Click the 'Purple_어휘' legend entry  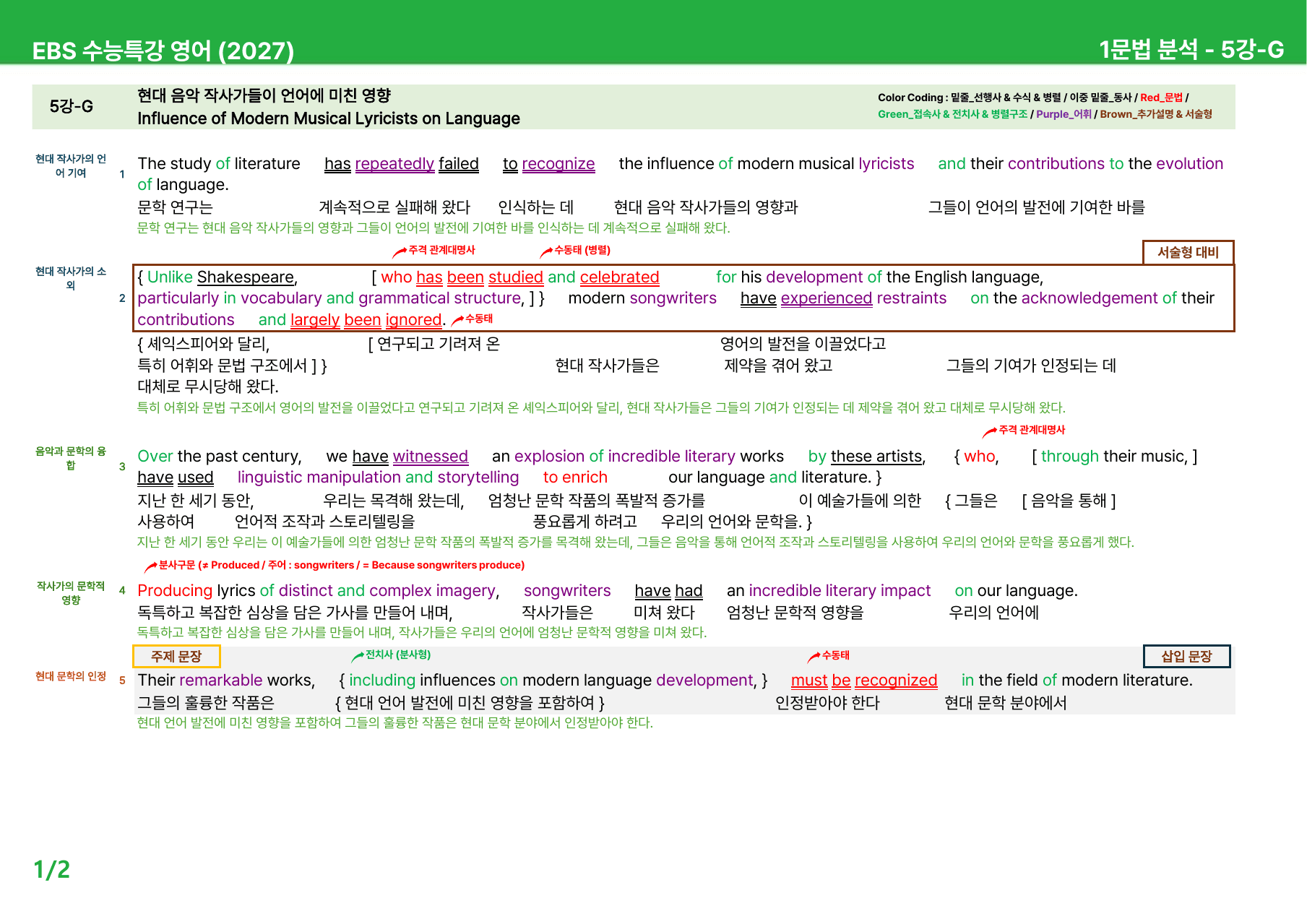coord(1064,114)
